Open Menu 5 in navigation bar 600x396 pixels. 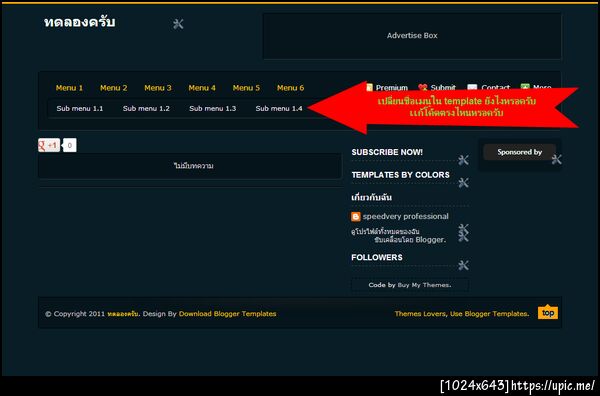[x=246, y=88]
